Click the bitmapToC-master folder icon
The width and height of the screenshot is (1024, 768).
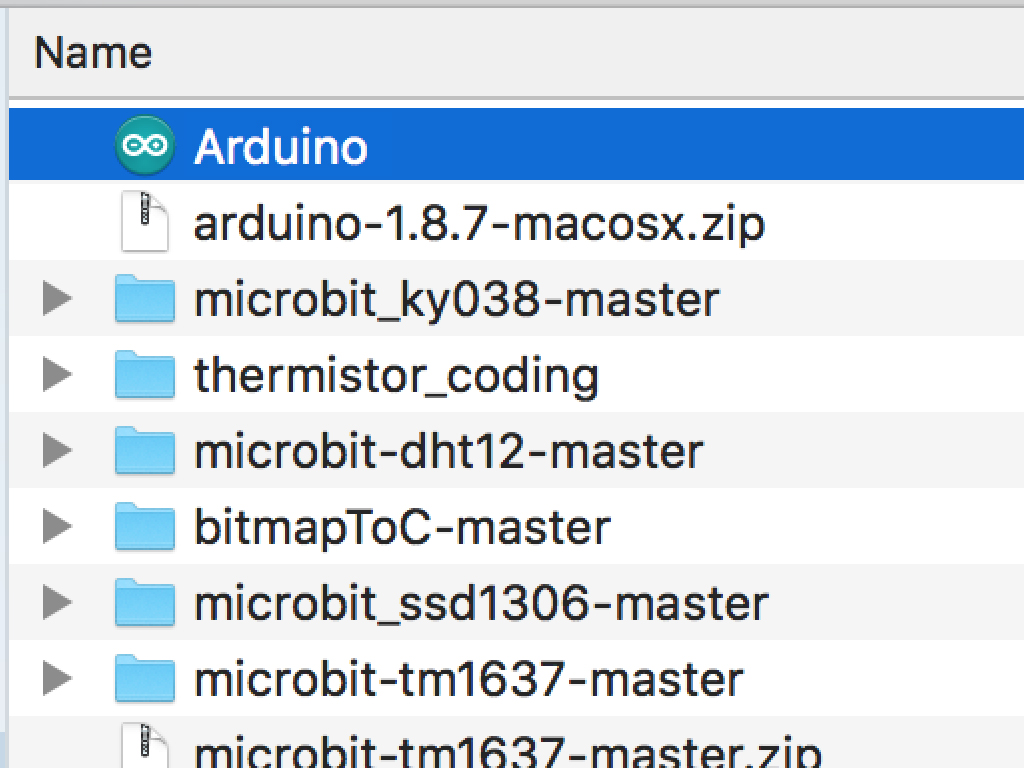(x=145, y=526)
